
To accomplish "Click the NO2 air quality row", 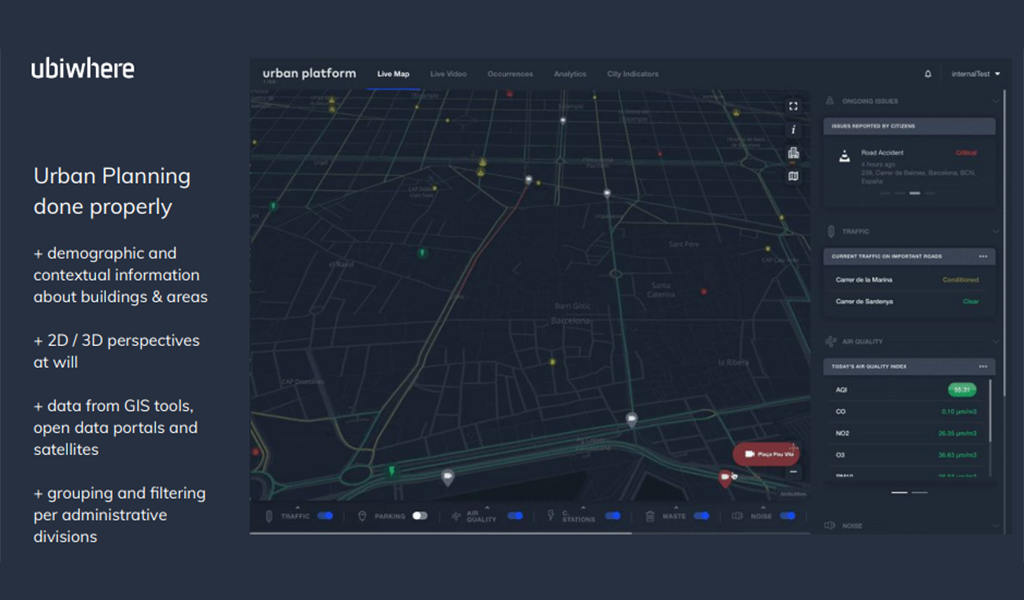I will click(x=906, y=434).
